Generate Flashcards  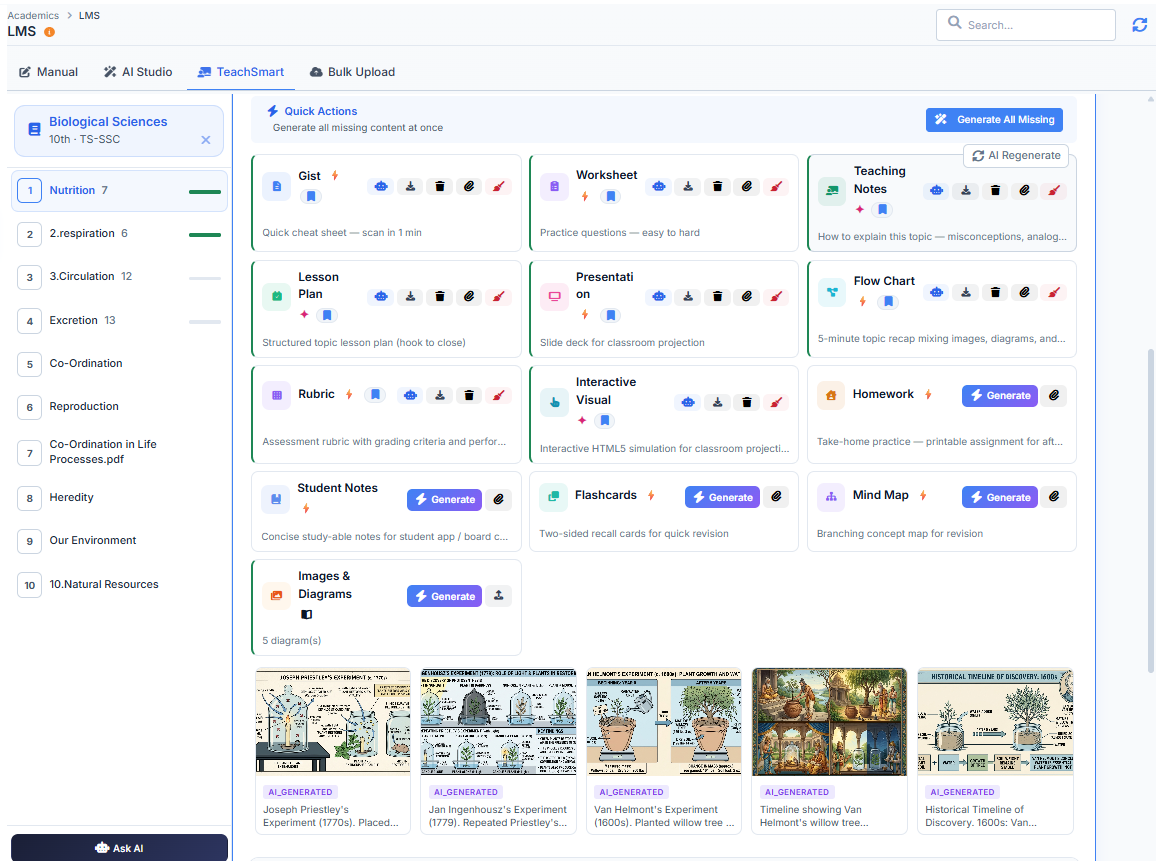(x=722, y=498)
